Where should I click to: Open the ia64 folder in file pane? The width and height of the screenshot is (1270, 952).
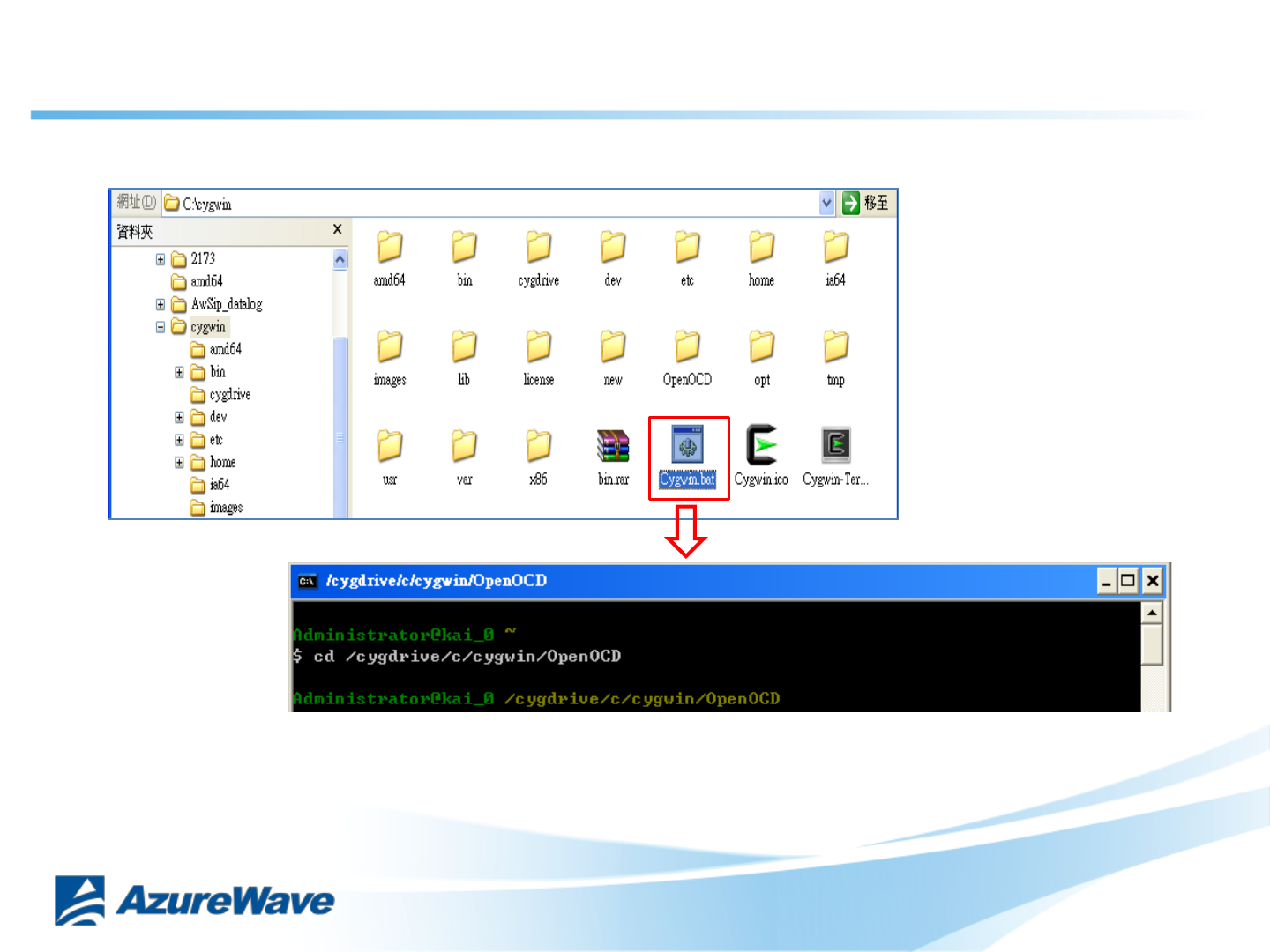tap(835, 248)
